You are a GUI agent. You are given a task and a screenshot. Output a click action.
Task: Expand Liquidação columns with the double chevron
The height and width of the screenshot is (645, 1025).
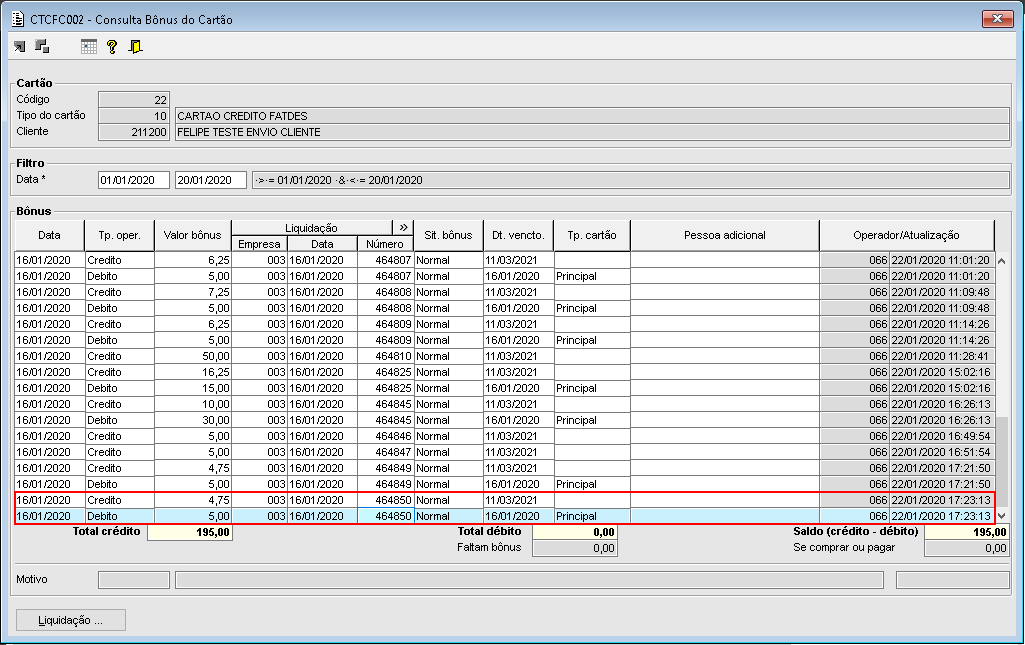click(403, 227)
